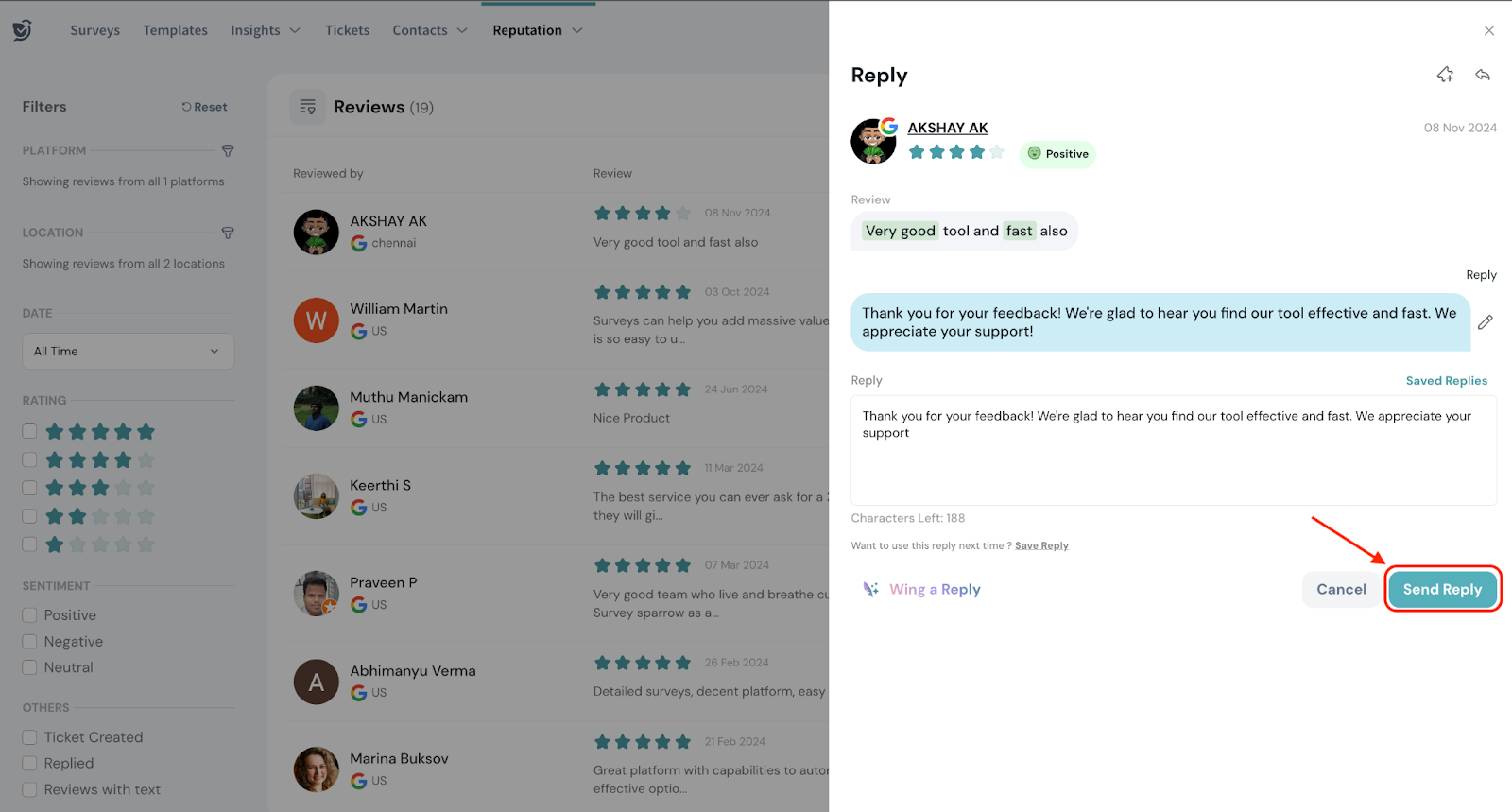Click the SurveySparrow logo icon
This screenshot has width=1512, height=812.
point(22,30)
